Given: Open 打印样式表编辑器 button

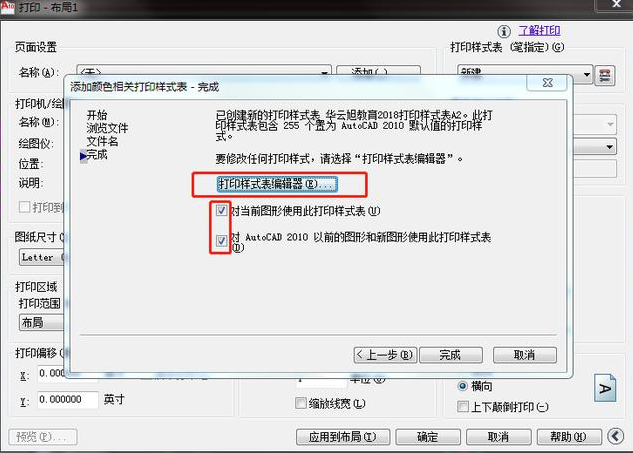Looking at the screenshot, I should [x=277, y=184].
